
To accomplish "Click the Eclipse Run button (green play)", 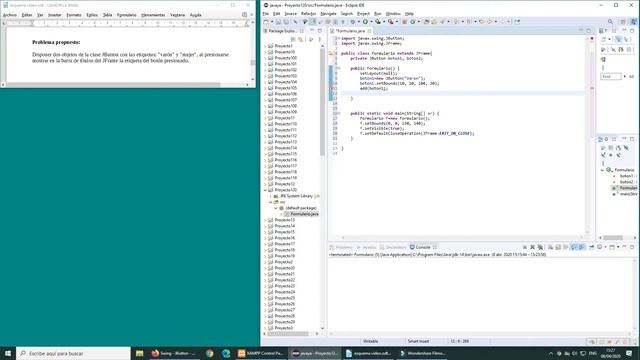I will (365, 22).
